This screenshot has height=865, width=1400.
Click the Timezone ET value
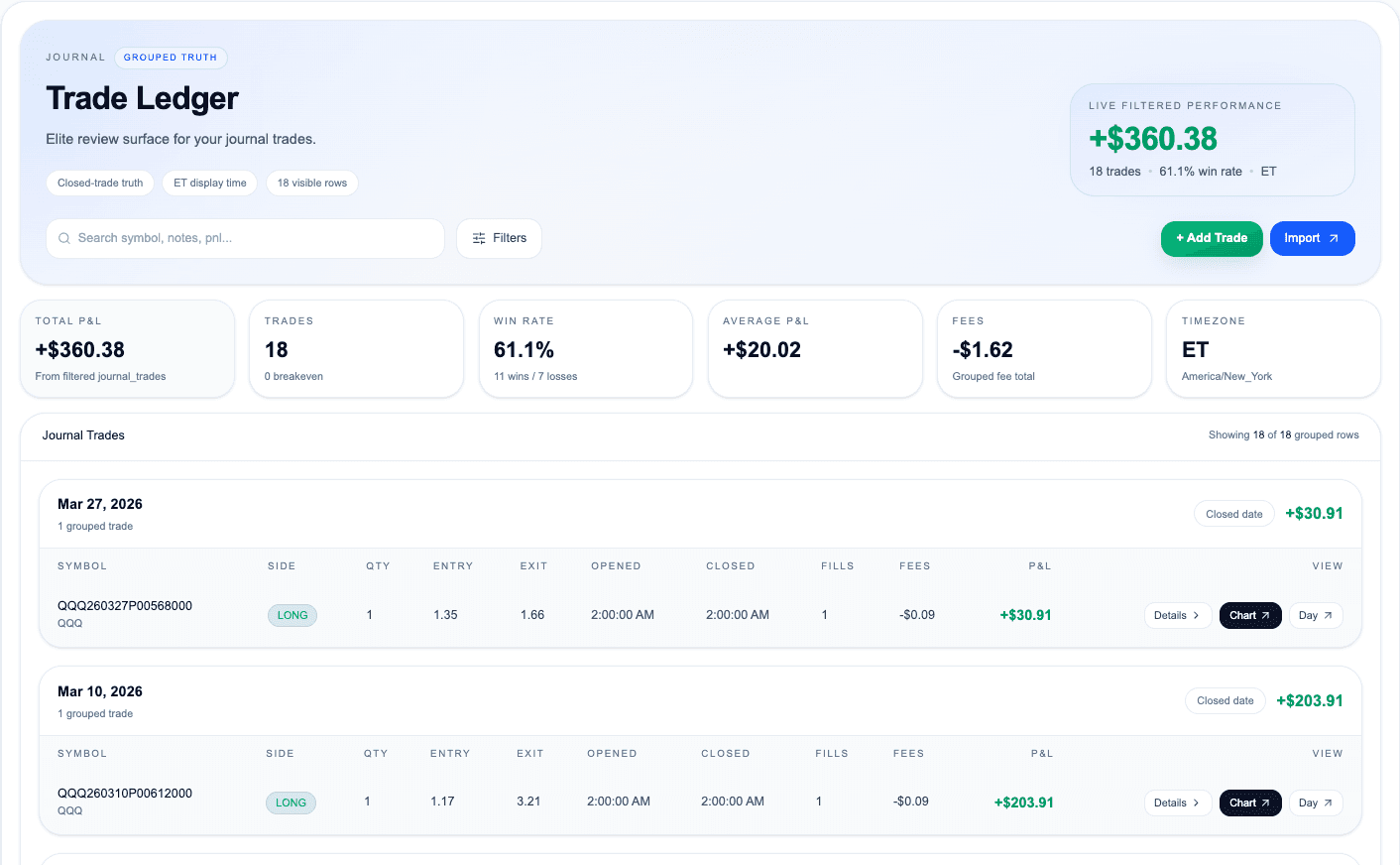tap(1195, 350)
